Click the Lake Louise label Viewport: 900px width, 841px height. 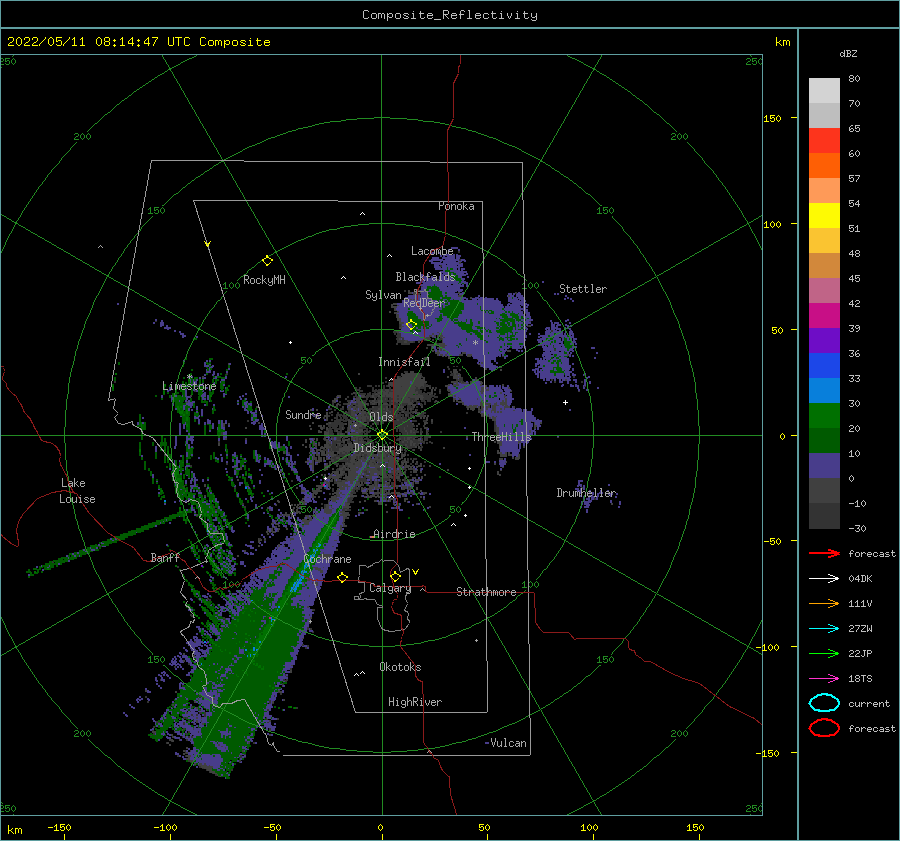[x=77, y=491]
